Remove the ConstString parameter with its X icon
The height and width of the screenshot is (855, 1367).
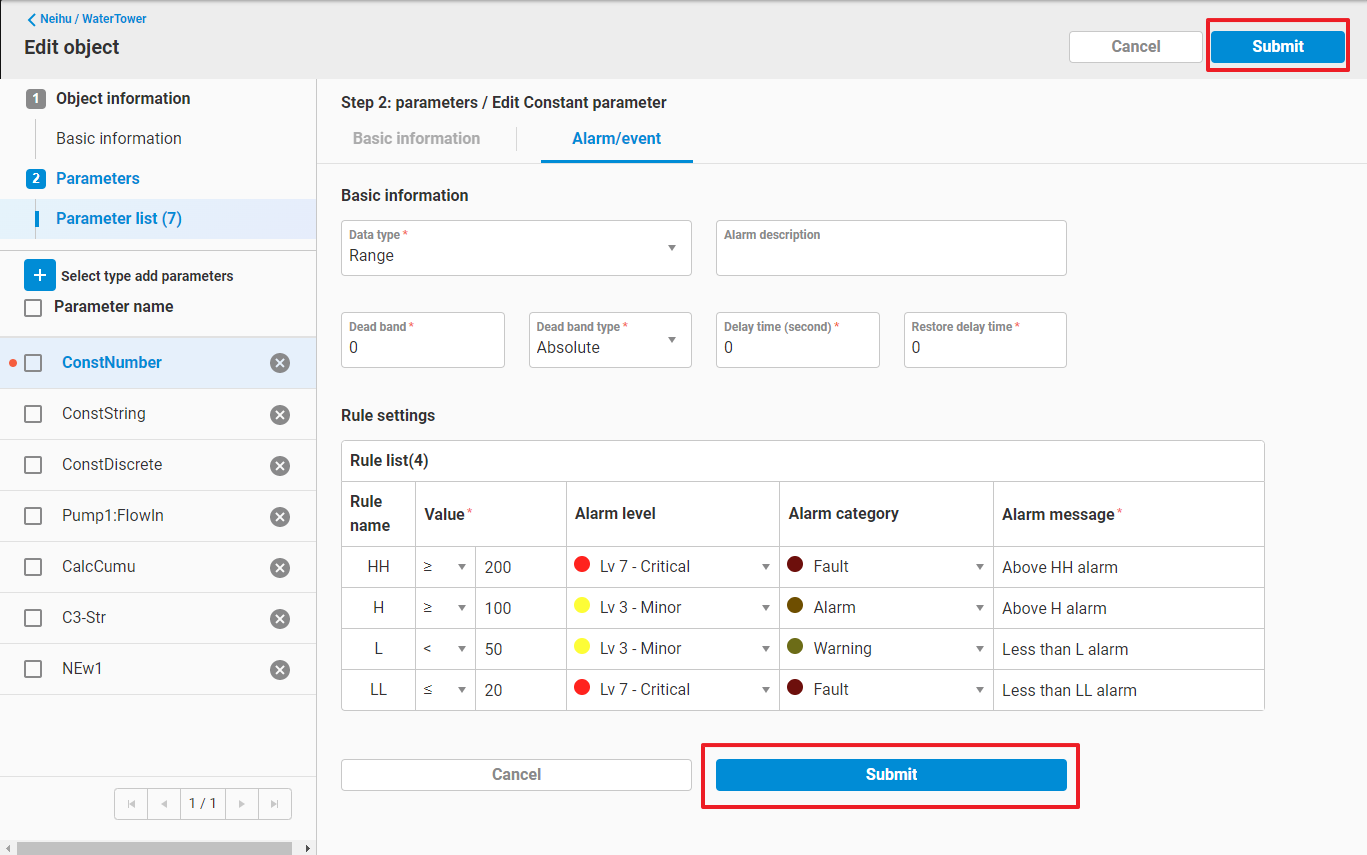tap(280, 415)
